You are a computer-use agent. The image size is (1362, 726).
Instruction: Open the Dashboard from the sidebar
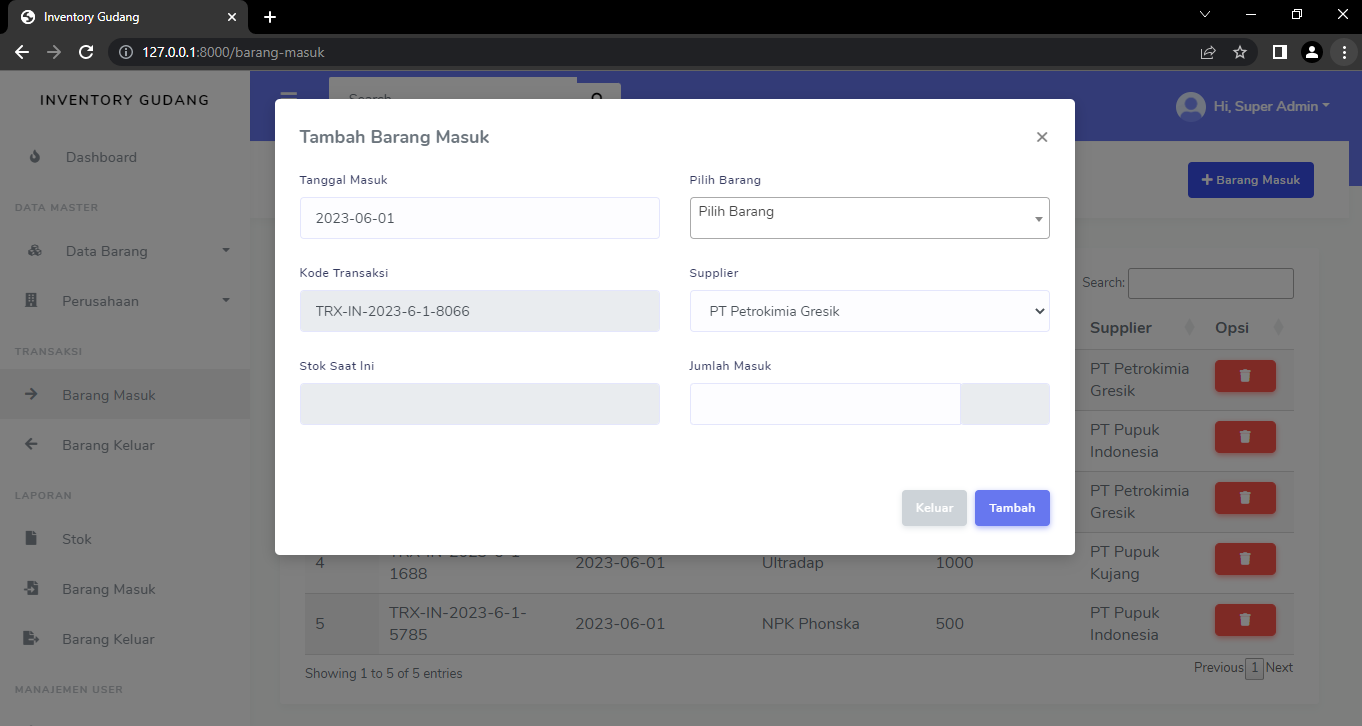tap(100, 157)
